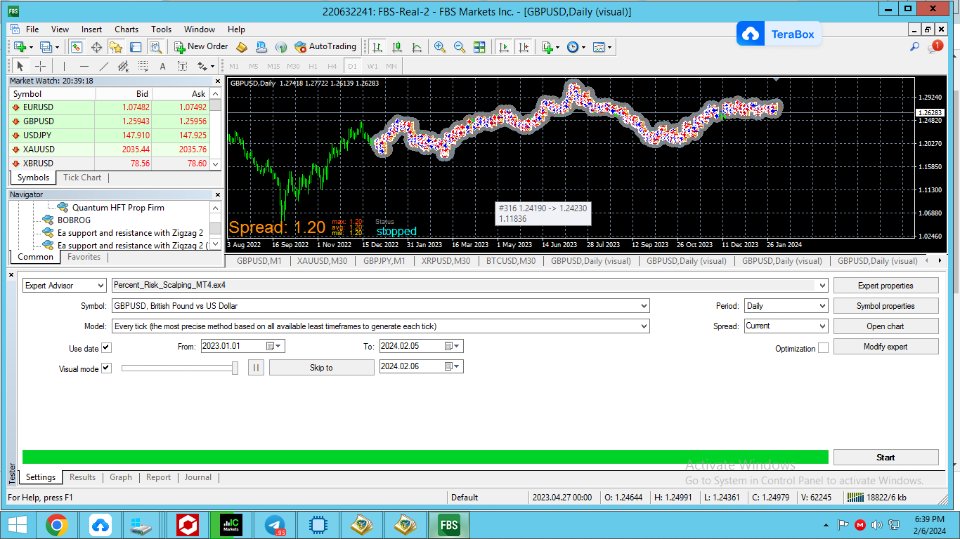Click the Expert properties button
The image size is (960, 539).
click(885, 285)
